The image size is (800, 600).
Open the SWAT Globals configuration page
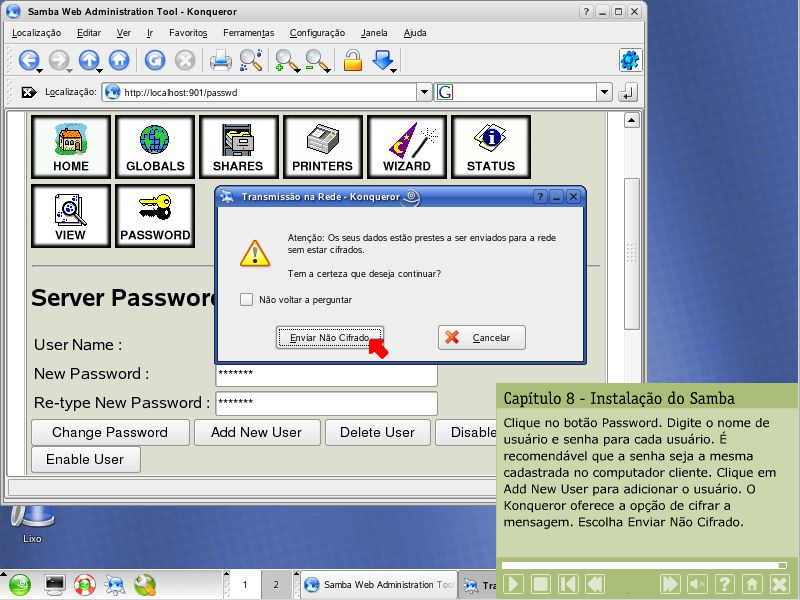155,147
